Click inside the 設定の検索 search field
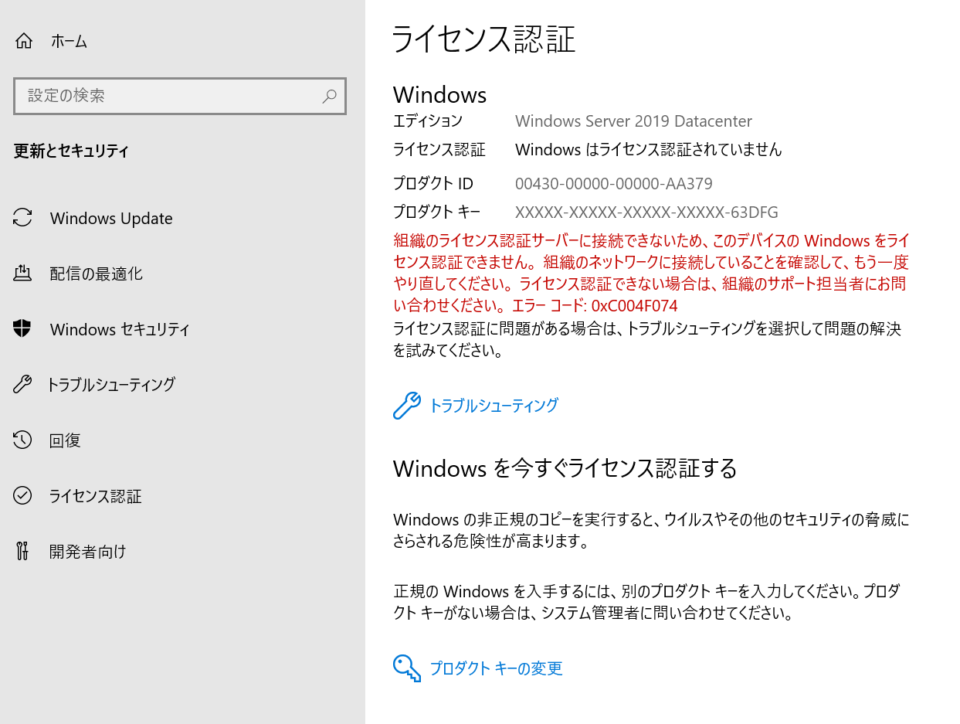Viewport: 960px width, 724px height. coord(150,96)
